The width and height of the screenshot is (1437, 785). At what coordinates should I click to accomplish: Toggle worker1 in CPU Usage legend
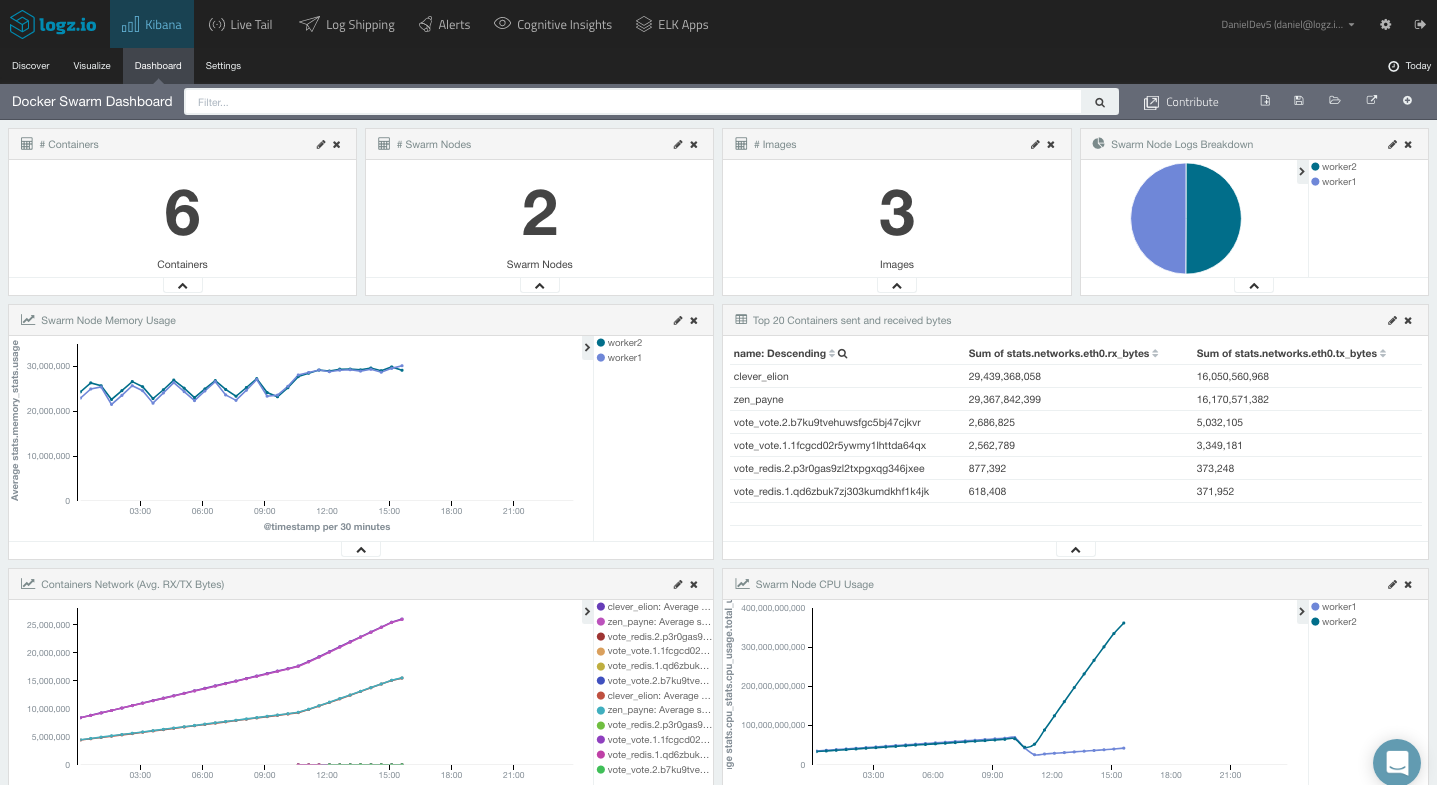click(x=1334, y=607)
